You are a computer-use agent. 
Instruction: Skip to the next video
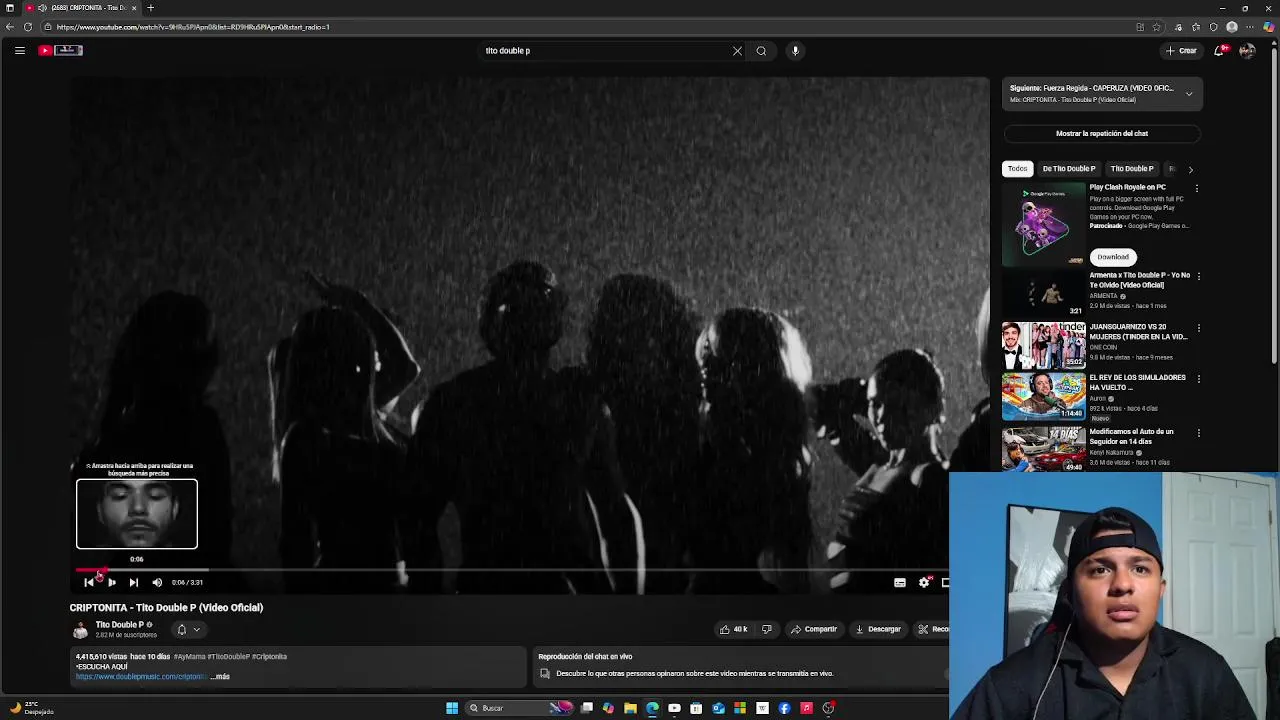click(x=133, y=582)
